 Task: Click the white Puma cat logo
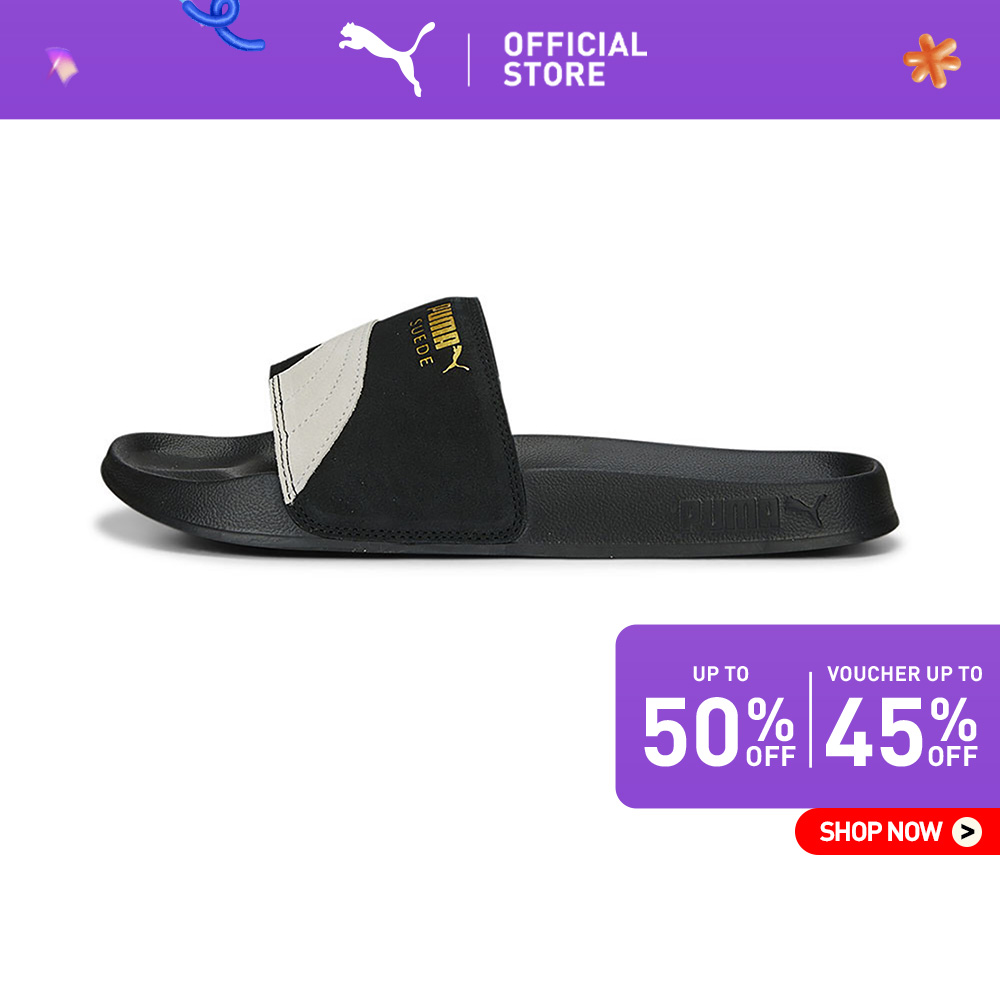(x=387, y=58)
